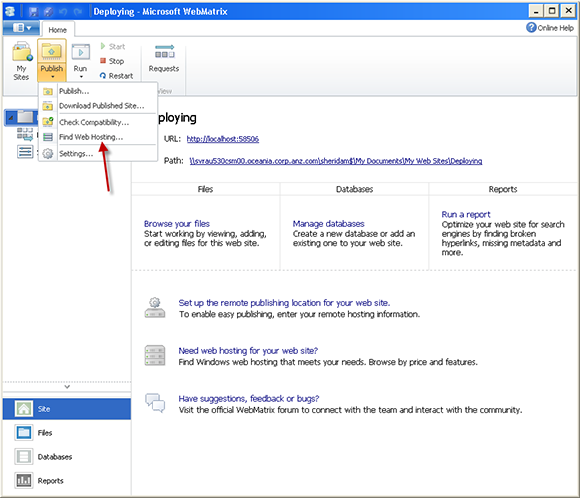The width and height of the screenshot is (580, 498).
Task: Switch to the Reports workspace
Action: [67, 481]
